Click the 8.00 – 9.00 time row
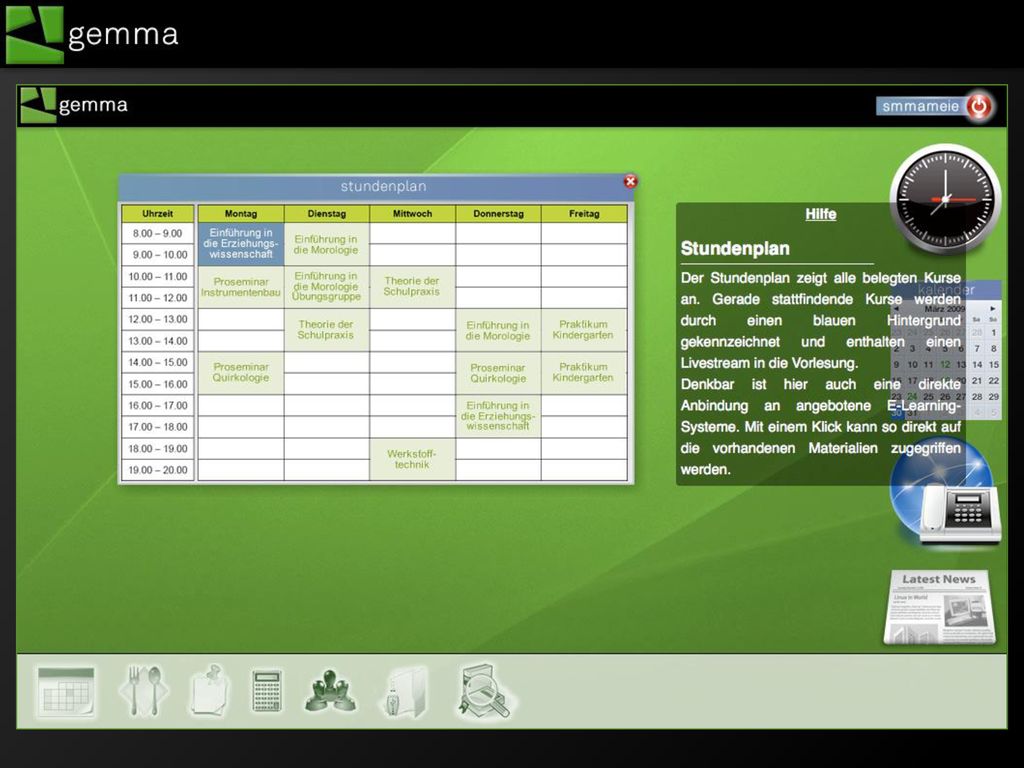Image resolution: width=1024 pixels, height=768 pixels. (157, 233)
